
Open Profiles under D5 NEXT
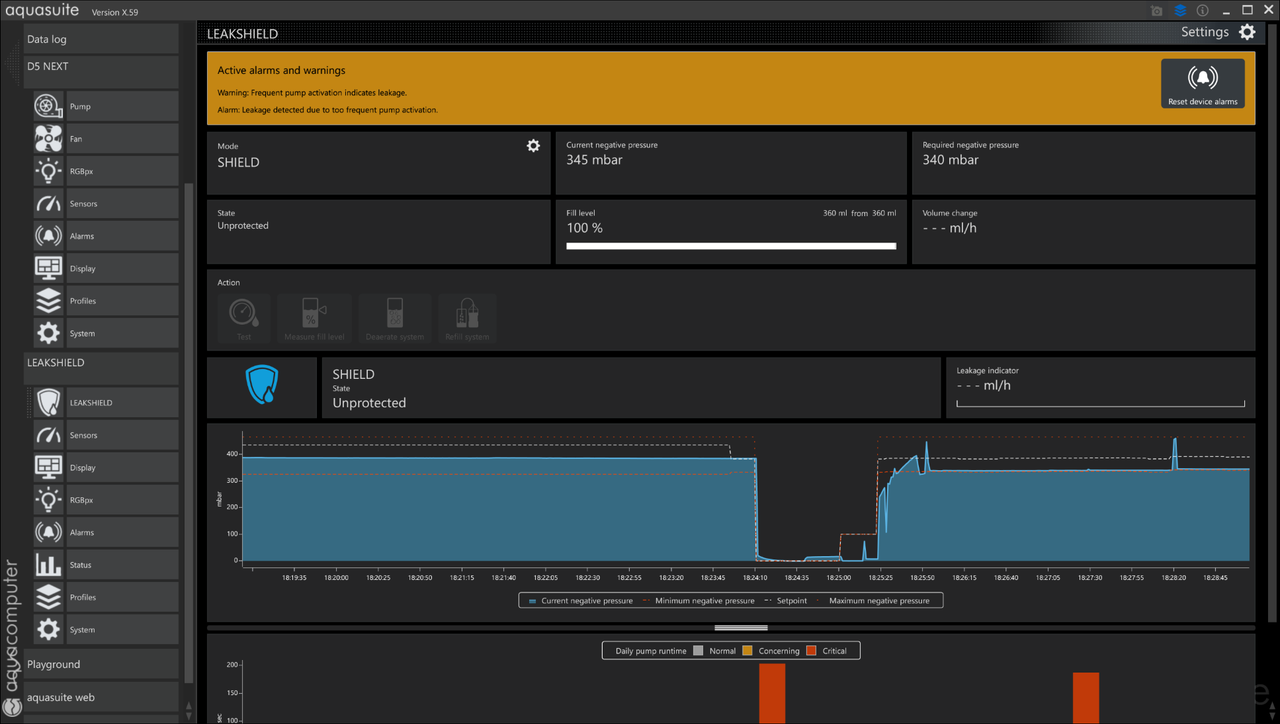tap(105, 301)
